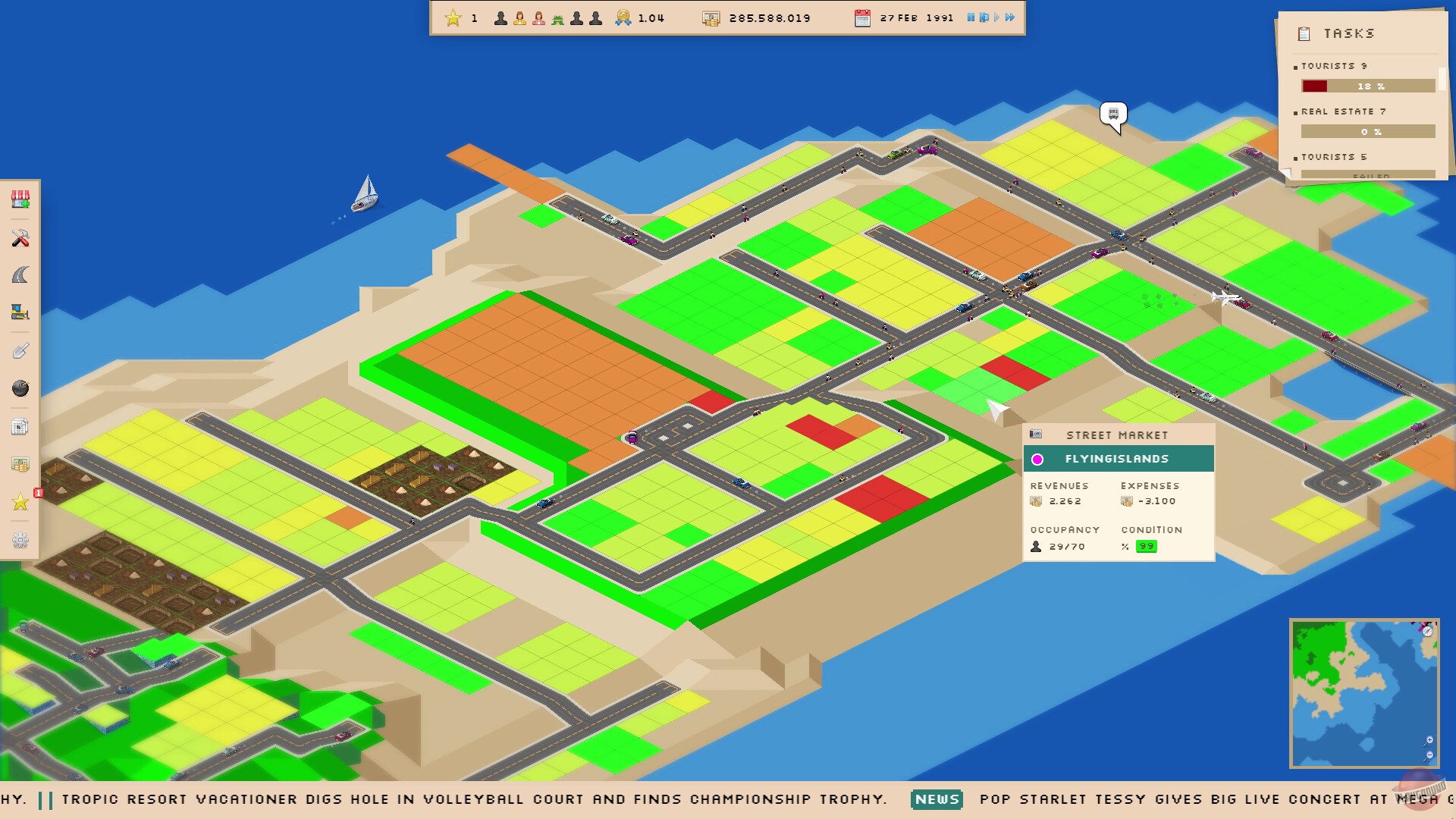1456x819 pixels.
Task: Select the FLYINGISLANDS tab
Action: (x=1118, y=459)
